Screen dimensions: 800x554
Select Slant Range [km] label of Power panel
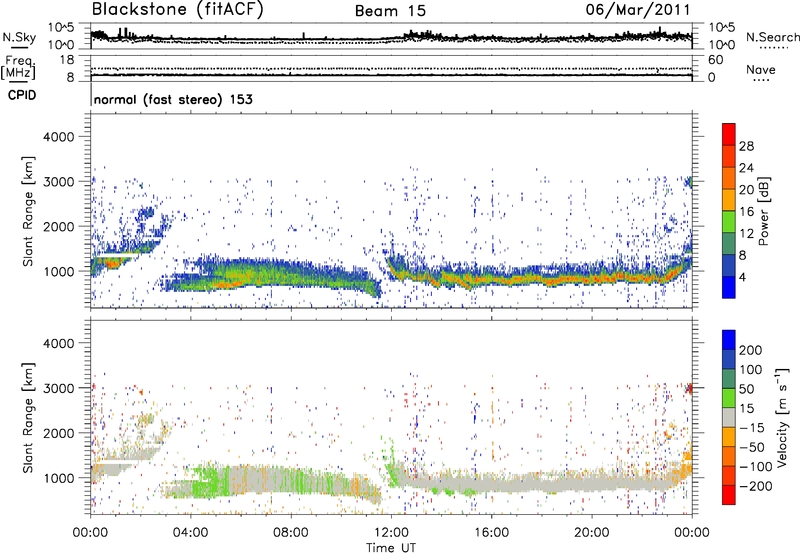coord(28,211)
